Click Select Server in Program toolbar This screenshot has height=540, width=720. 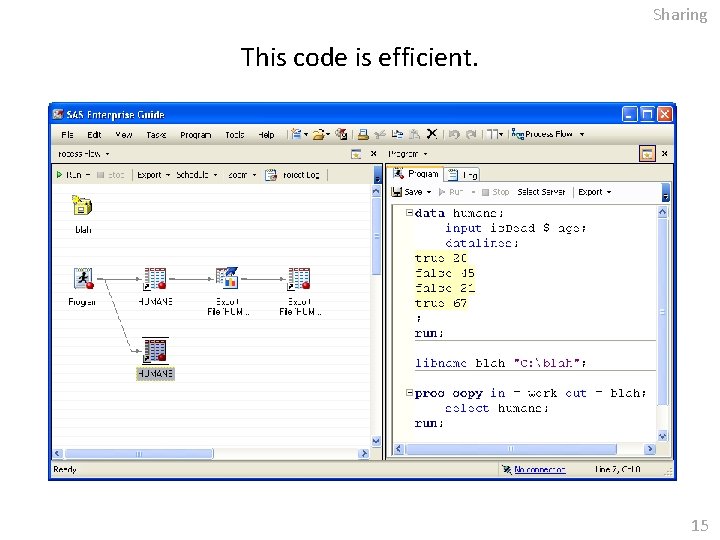click(x=541, y=192)
